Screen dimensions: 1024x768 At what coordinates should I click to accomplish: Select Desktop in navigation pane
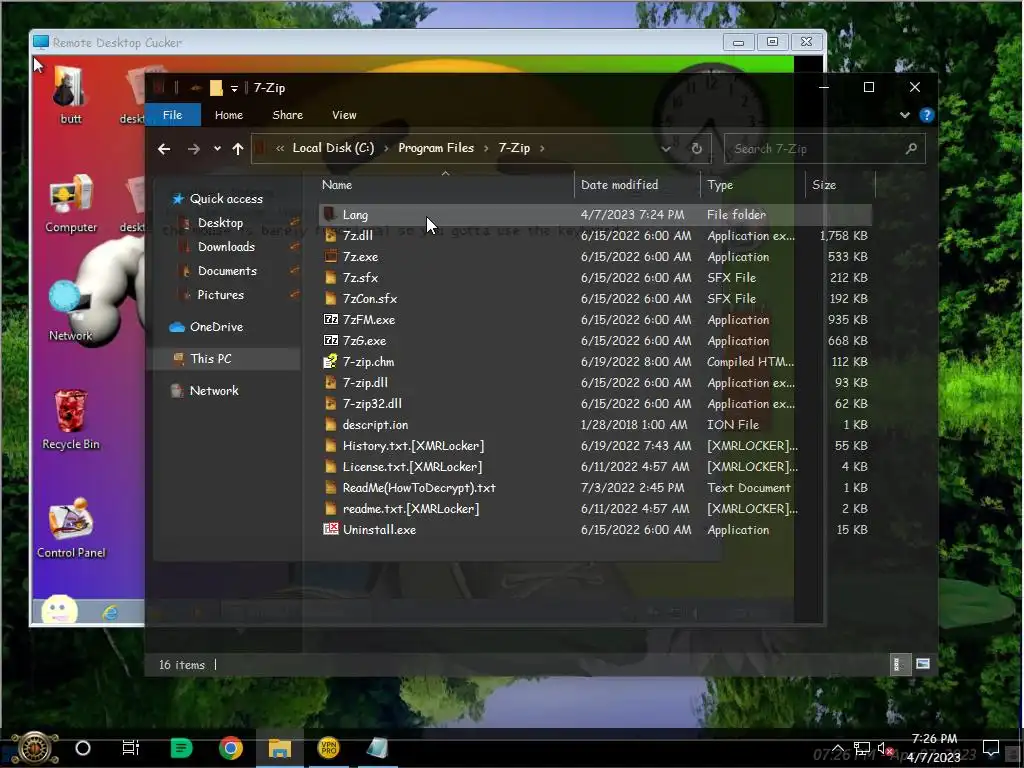tap(220, 223)
